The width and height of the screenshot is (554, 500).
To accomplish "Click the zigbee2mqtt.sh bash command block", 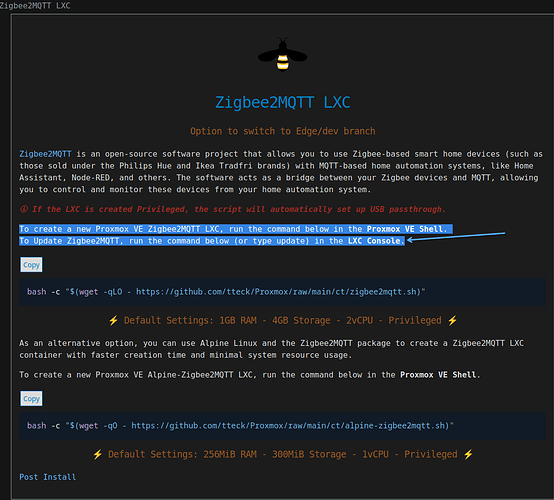I will coord(283,292).
